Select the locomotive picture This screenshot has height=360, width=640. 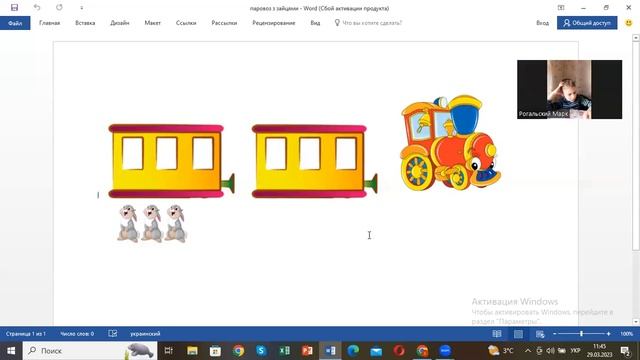click(450, 143)
